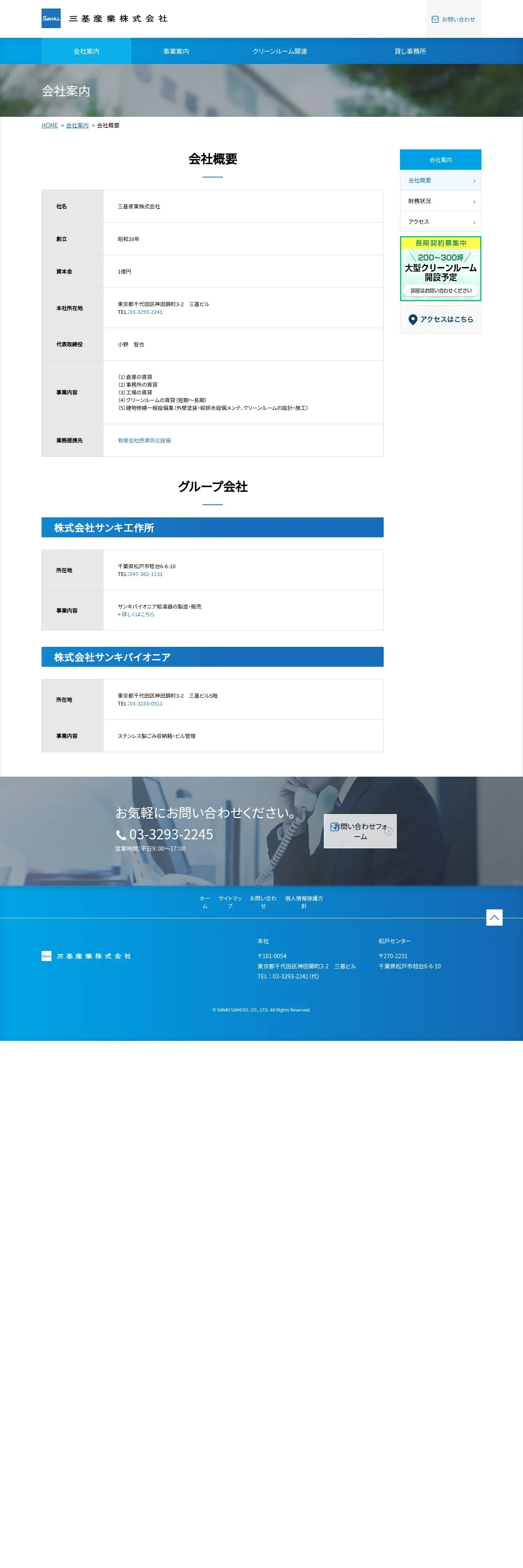Click chevron arrow beside 会社概要 sidebar item
Image resolution: width=523 pixels, height=1568 pixels.
point(474,181)
